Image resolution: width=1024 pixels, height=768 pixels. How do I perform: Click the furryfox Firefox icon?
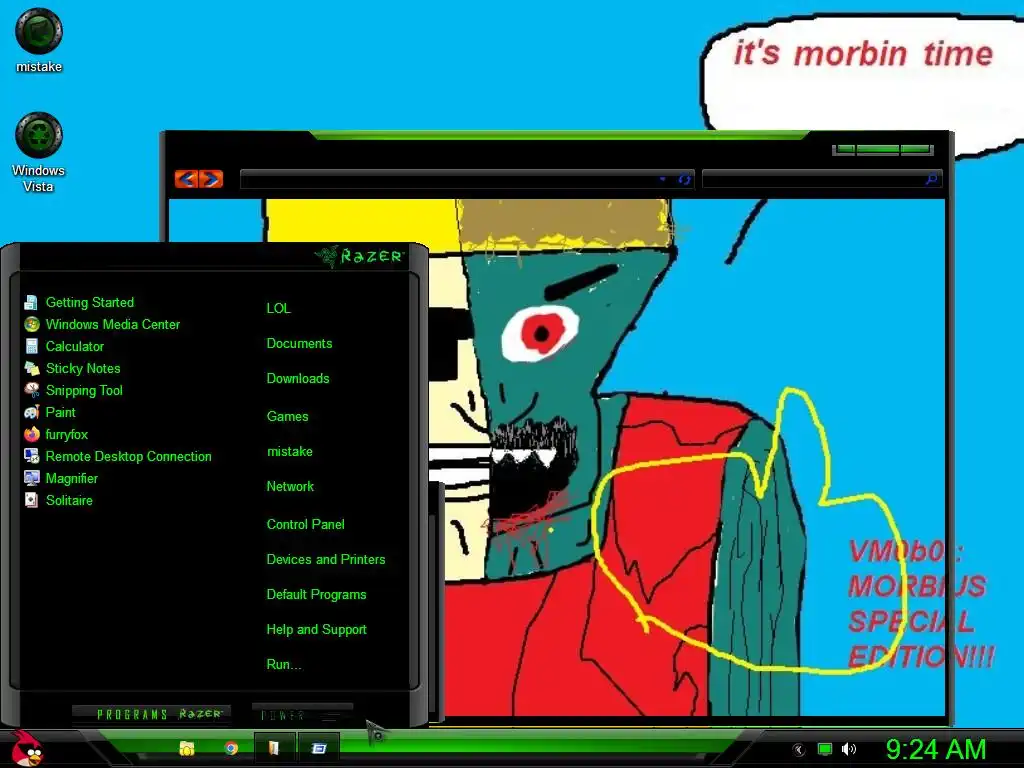tap(31, 434)
